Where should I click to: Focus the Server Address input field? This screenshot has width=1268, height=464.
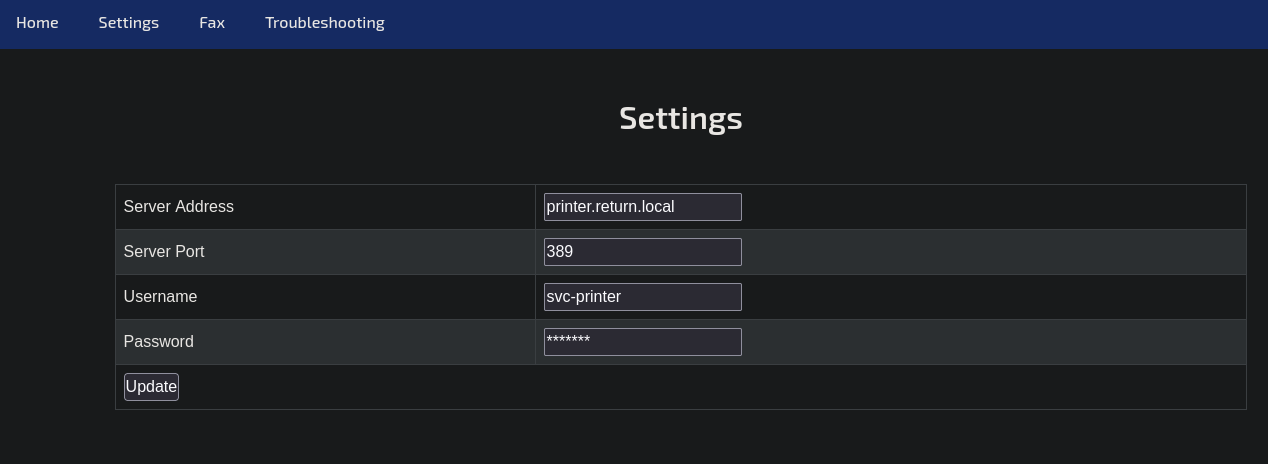(643, 207)
